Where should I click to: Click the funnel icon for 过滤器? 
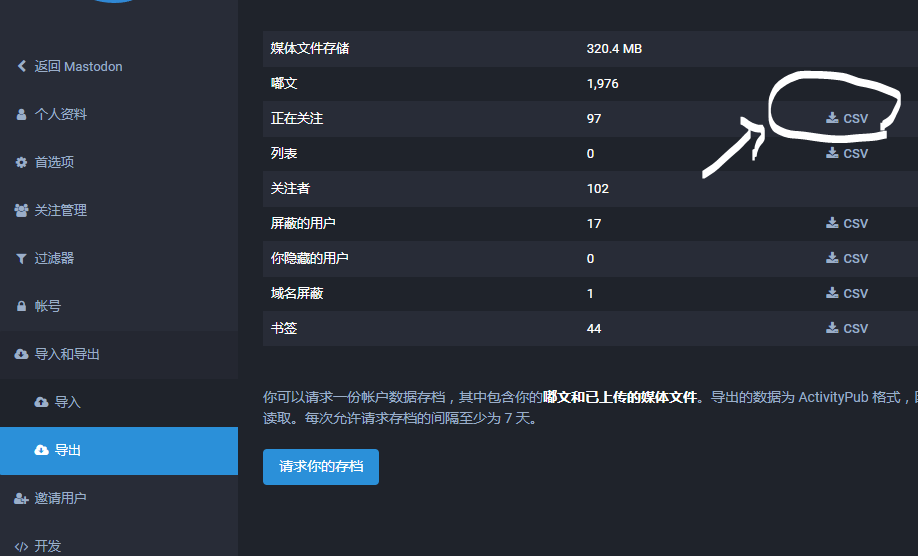tap(21, 259)
